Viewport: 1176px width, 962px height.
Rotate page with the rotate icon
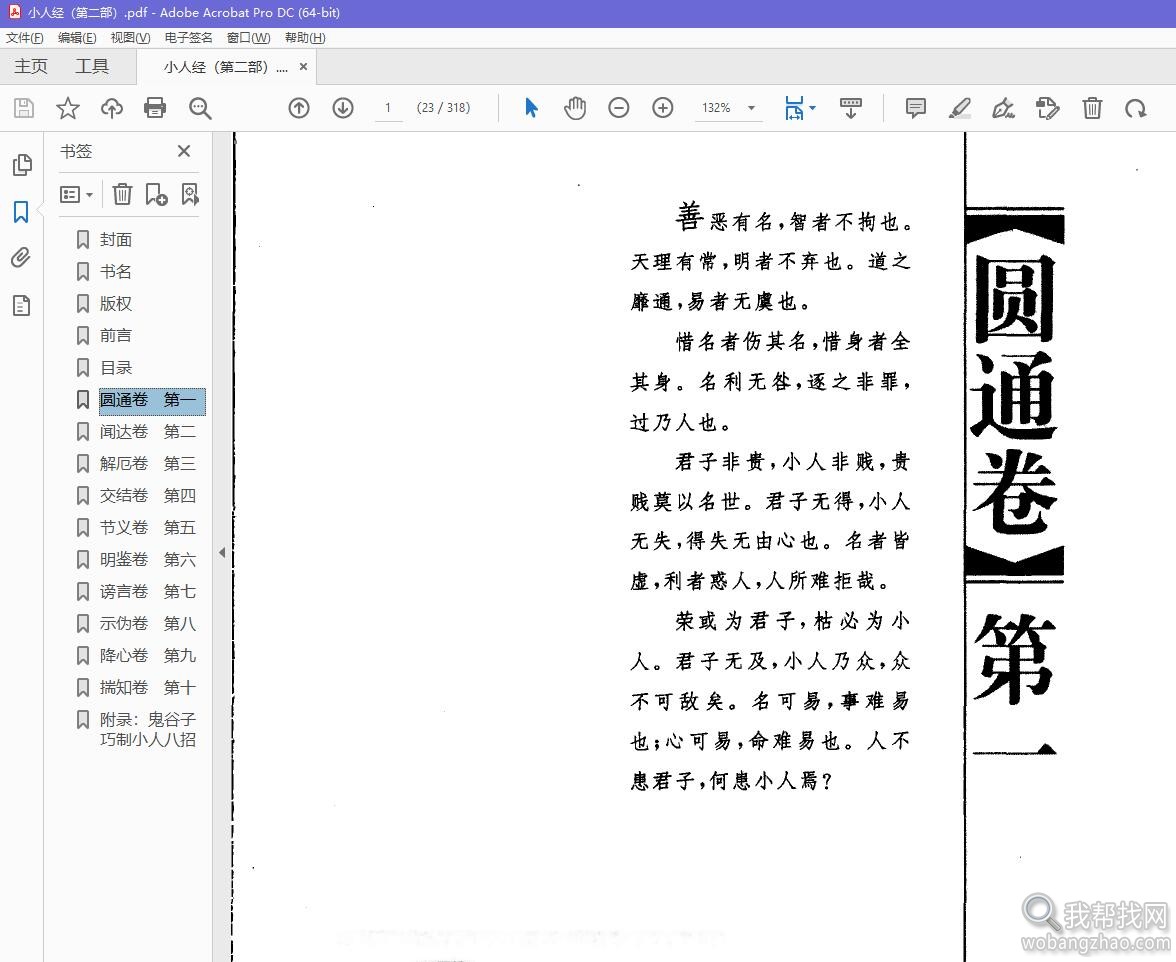1136,108
